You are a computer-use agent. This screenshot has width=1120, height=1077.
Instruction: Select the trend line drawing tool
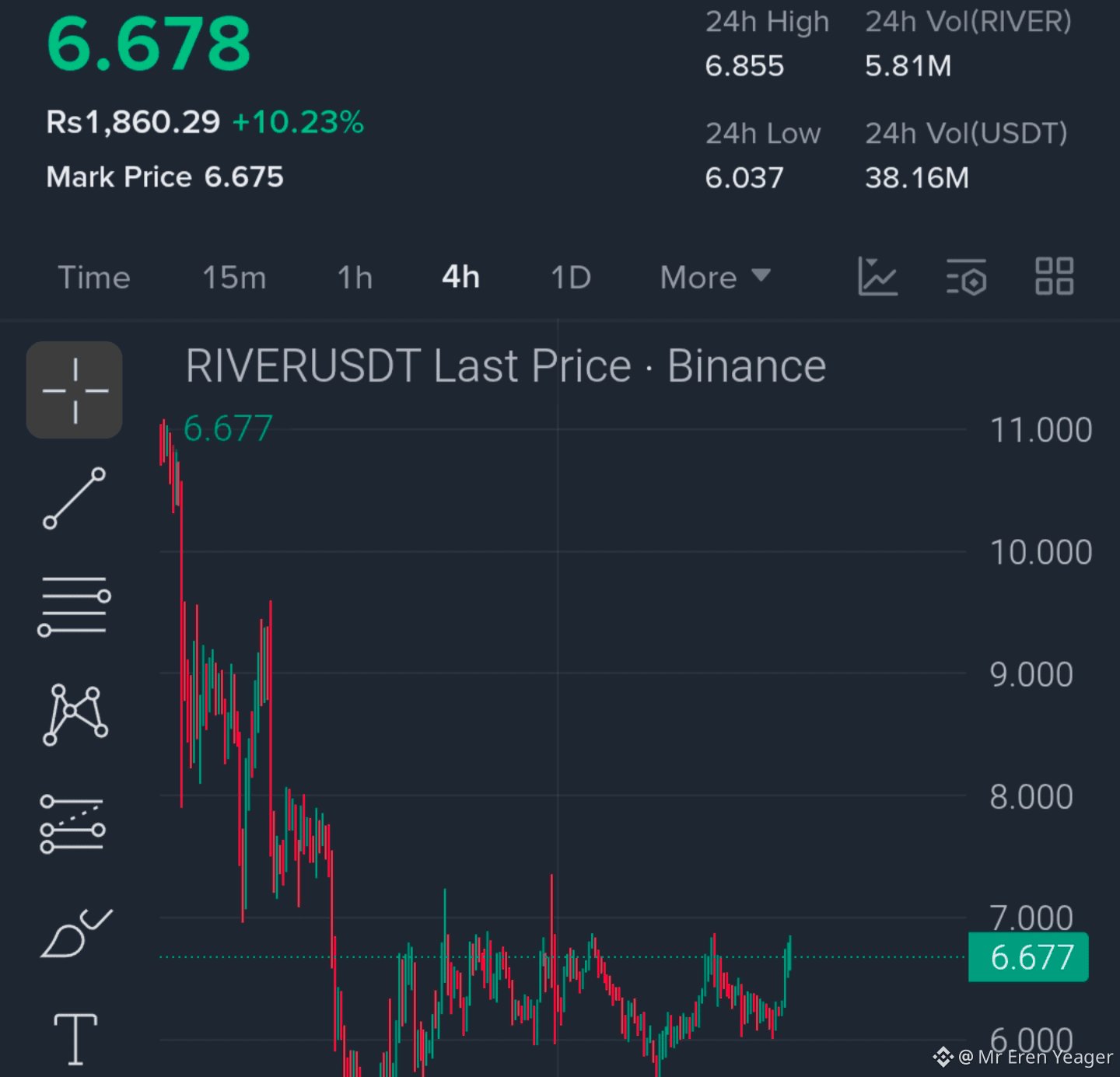pyautogui.click(x=75, y=498)
